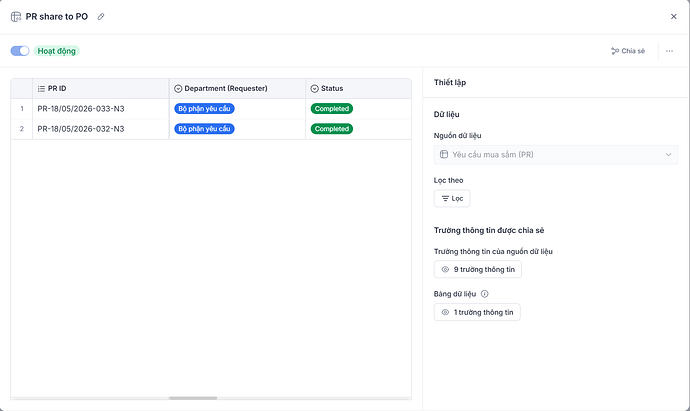Click the chevron arrow of the data source dropdown
This screenshot has width=690, height=411.
[668, 154]
